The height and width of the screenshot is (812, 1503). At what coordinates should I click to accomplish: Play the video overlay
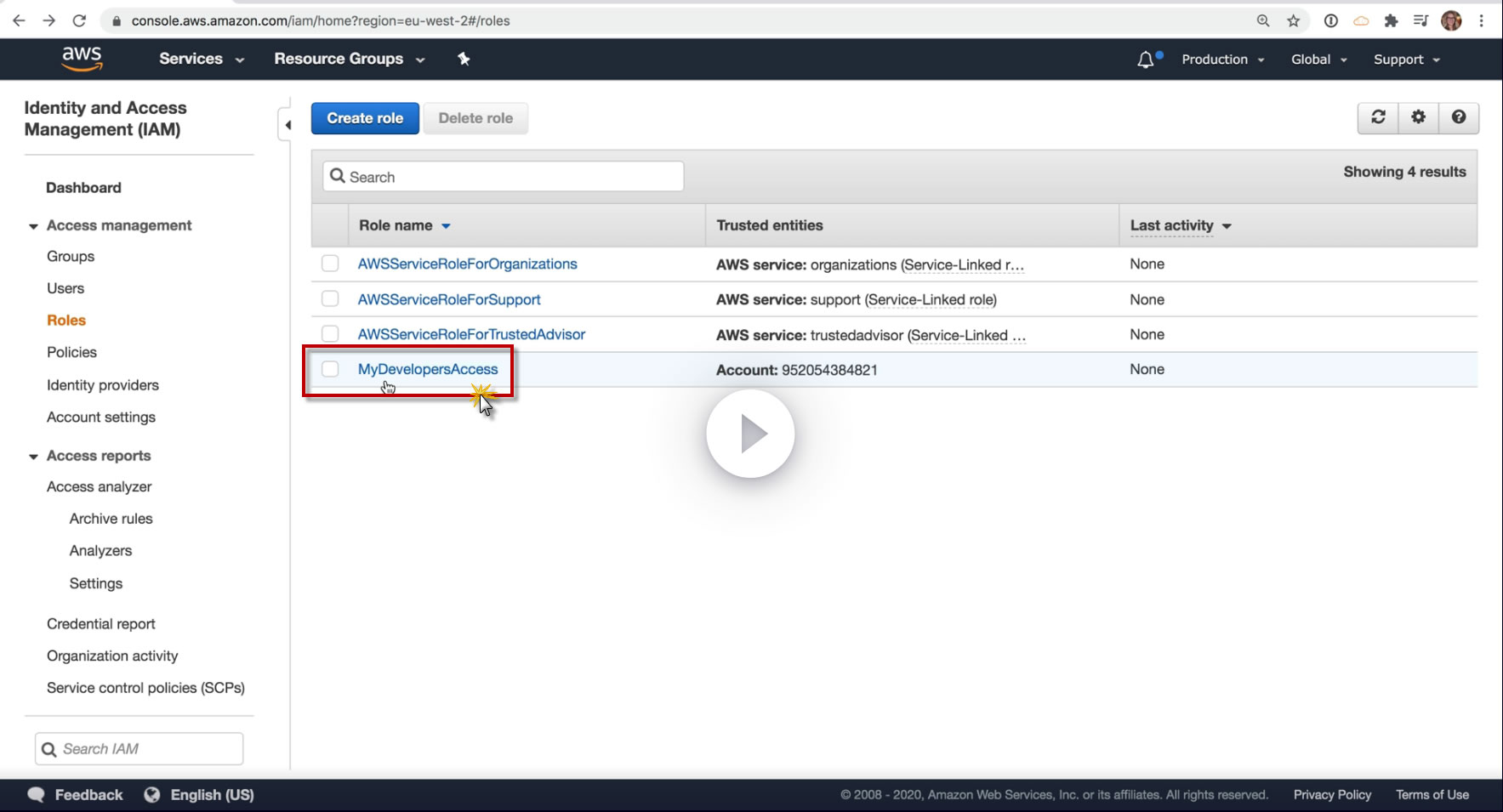click(x=750, y=434)
